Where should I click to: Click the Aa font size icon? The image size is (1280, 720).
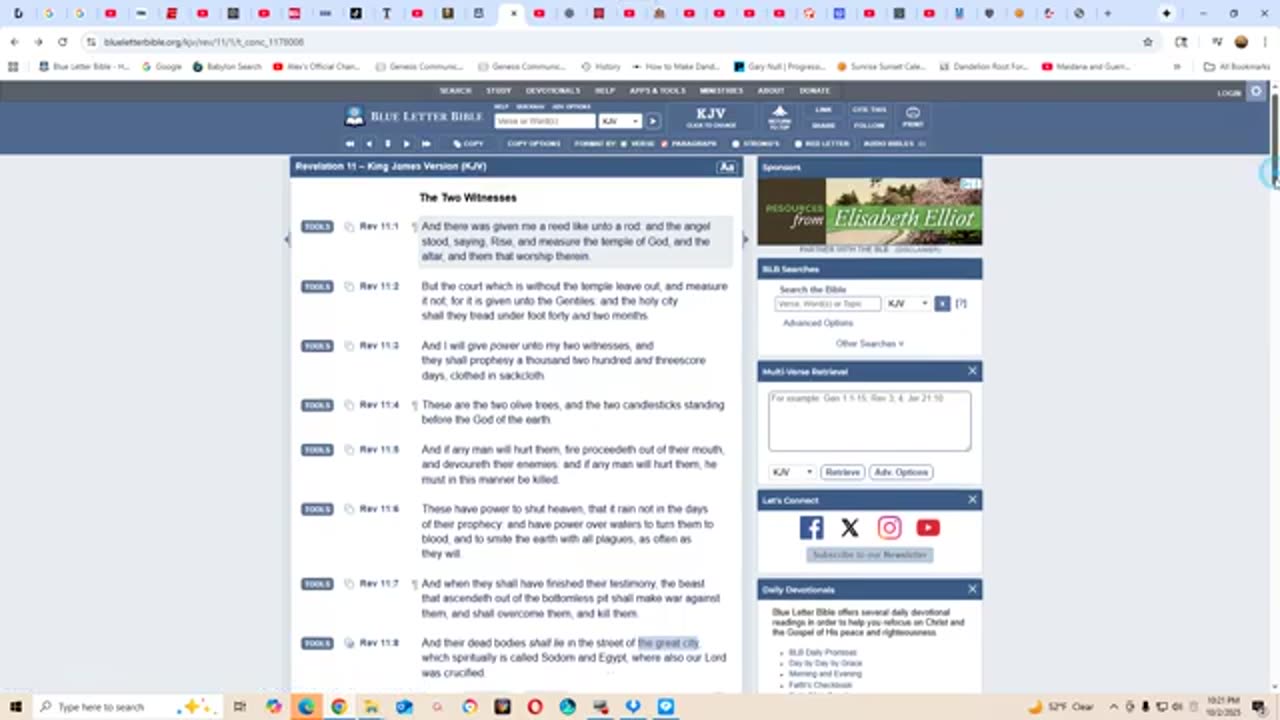[727, 167]
